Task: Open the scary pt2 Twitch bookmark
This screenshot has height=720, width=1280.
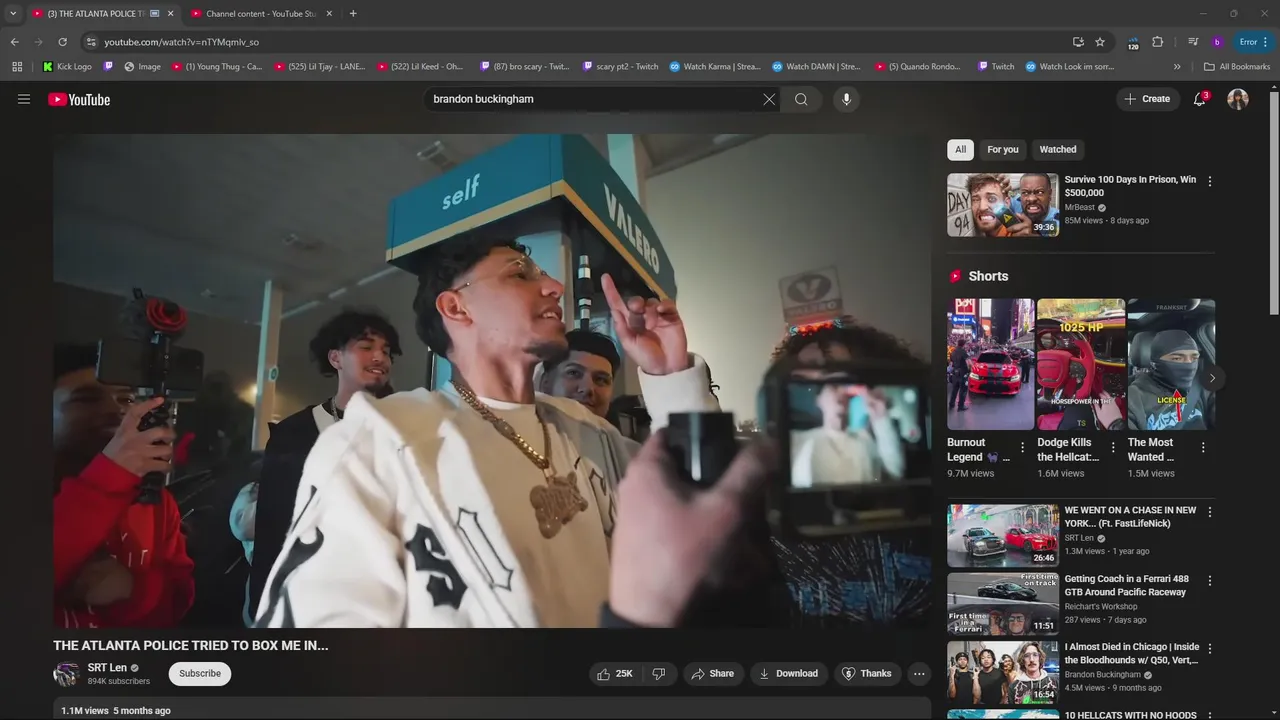Action: [x=620, y=67]
